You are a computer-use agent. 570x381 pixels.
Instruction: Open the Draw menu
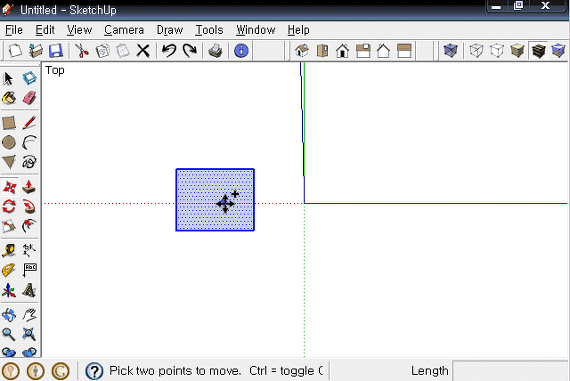click(170, 30)
